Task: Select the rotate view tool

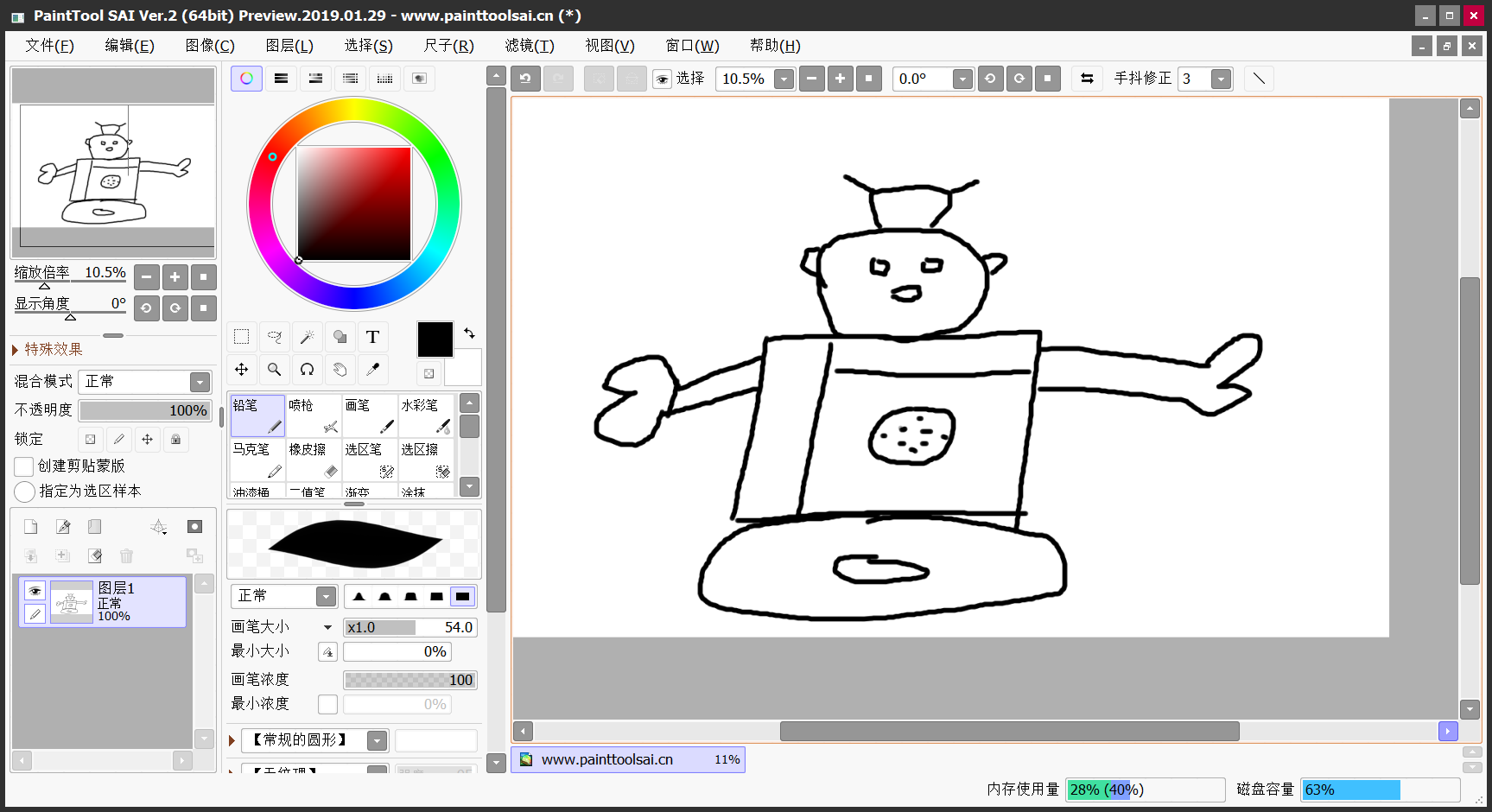Action: point(307,369)
